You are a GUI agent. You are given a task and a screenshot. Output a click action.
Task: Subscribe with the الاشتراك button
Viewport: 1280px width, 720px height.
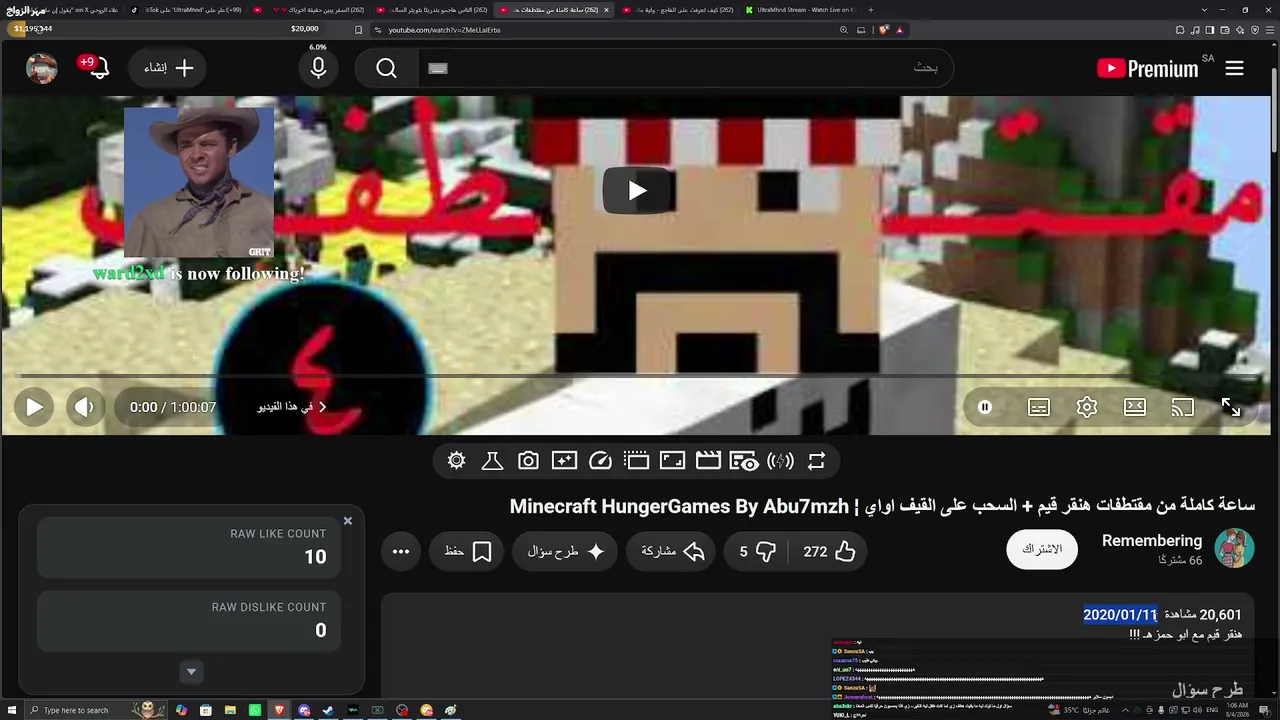pyautogui.click(x=1042, y=549)
